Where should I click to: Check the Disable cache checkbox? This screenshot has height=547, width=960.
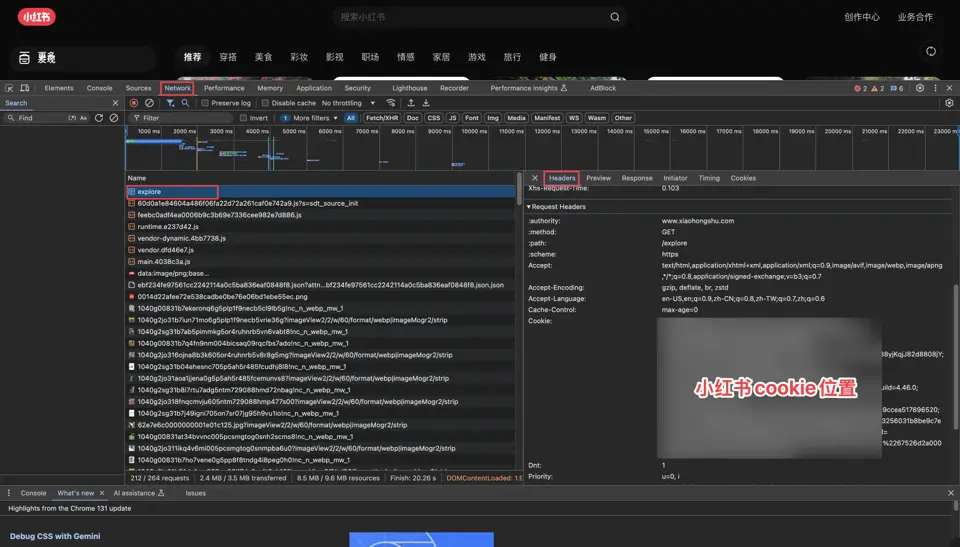tap(265, 103)
